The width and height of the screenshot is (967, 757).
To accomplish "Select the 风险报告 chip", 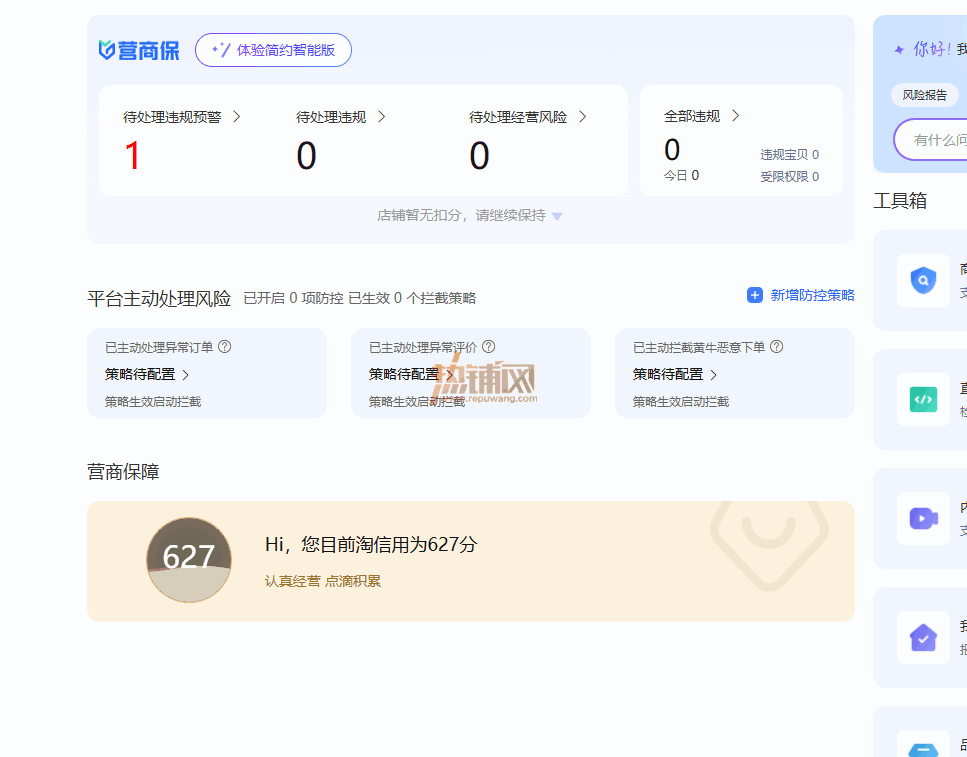I will pos(924,95).
